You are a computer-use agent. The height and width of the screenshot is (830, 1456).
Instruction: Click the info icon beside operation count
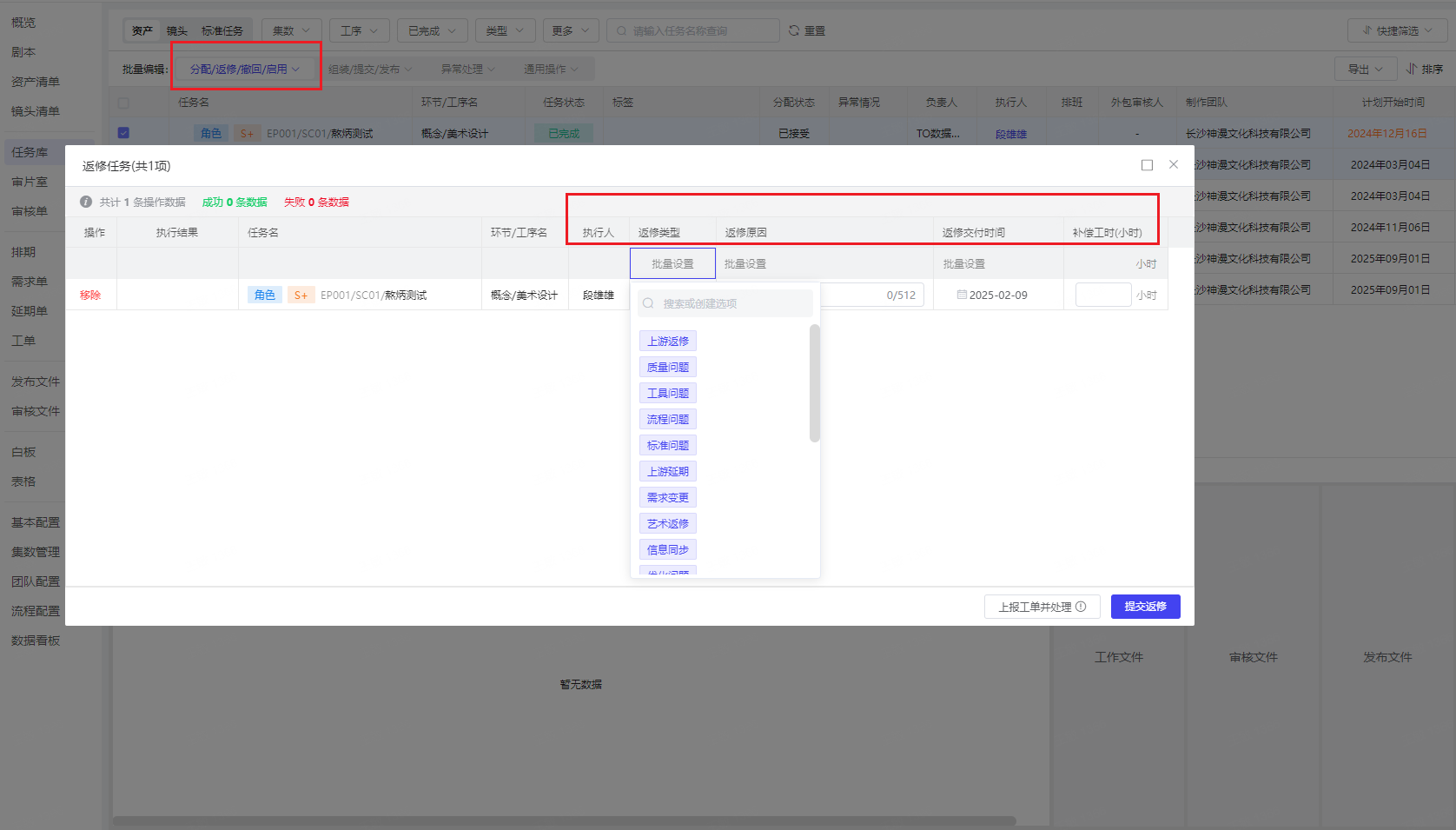pyautogui.click(x=86, y=202)
